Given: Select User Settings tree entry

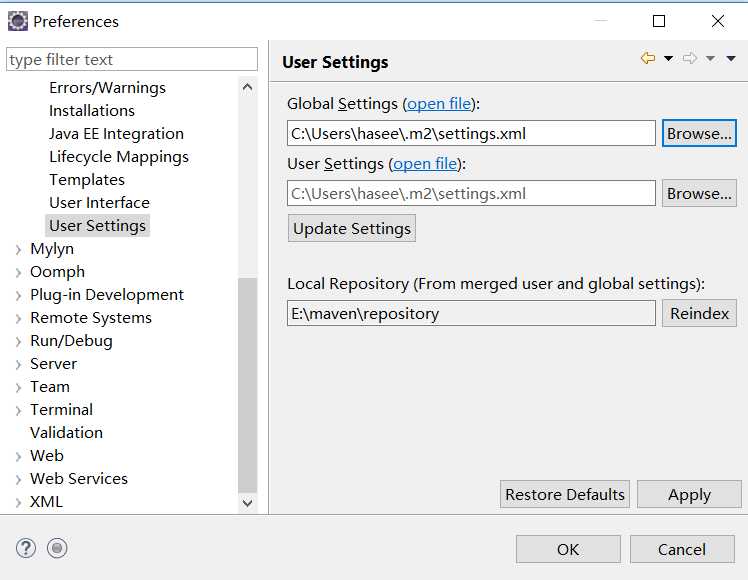Looking at the screenshot, I should tap(97, 226).
